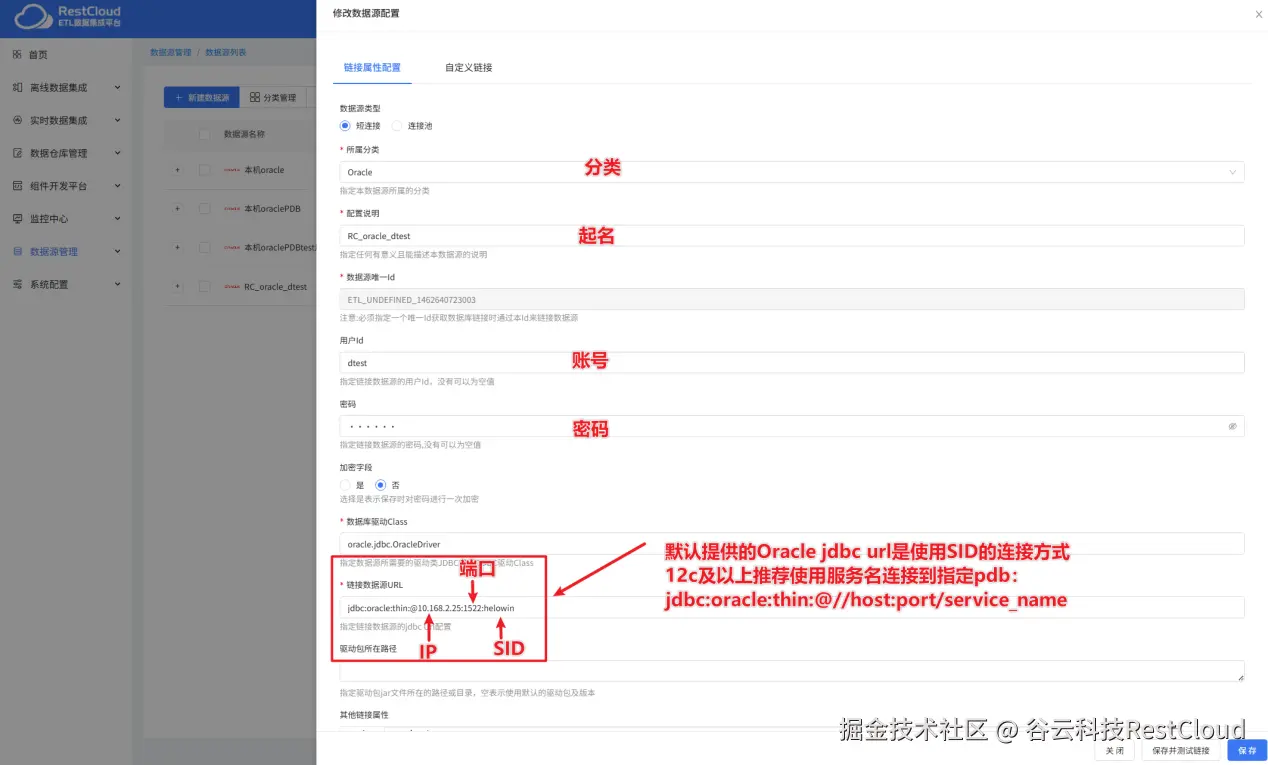Click the 数据源名称 column header
This screenshot has height=765, width=1268.
(244, 134)
